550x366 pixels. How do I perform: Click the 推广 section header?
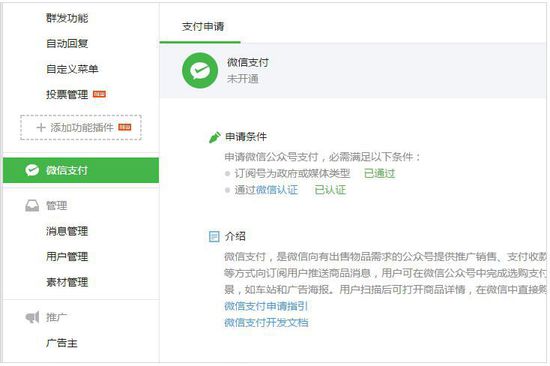click(x=56, y=317)
